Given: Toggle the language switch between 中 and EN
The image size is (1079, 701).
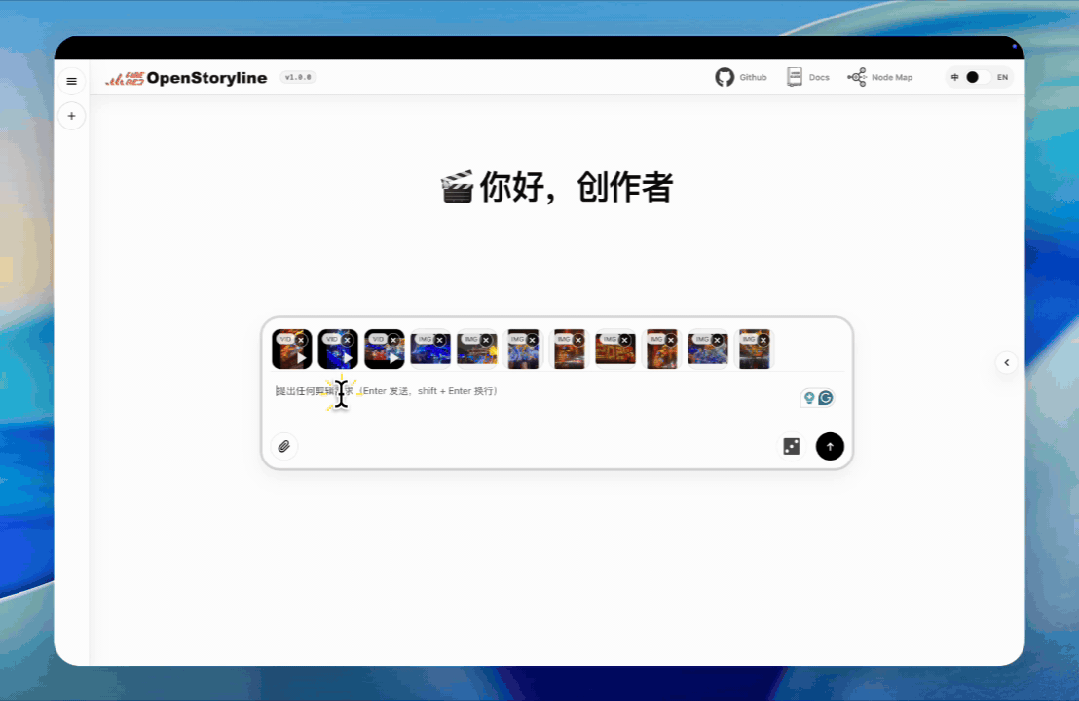Looking at the screenshot, I should click(978, 77).
